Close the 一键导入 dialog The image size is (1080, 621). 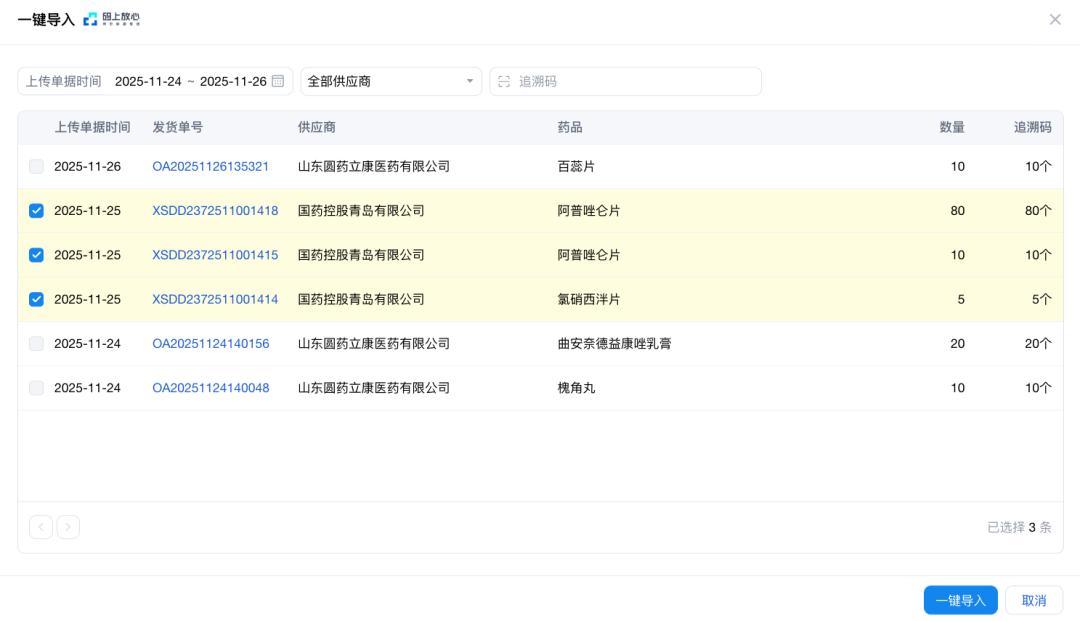(x=1055, y=19)
